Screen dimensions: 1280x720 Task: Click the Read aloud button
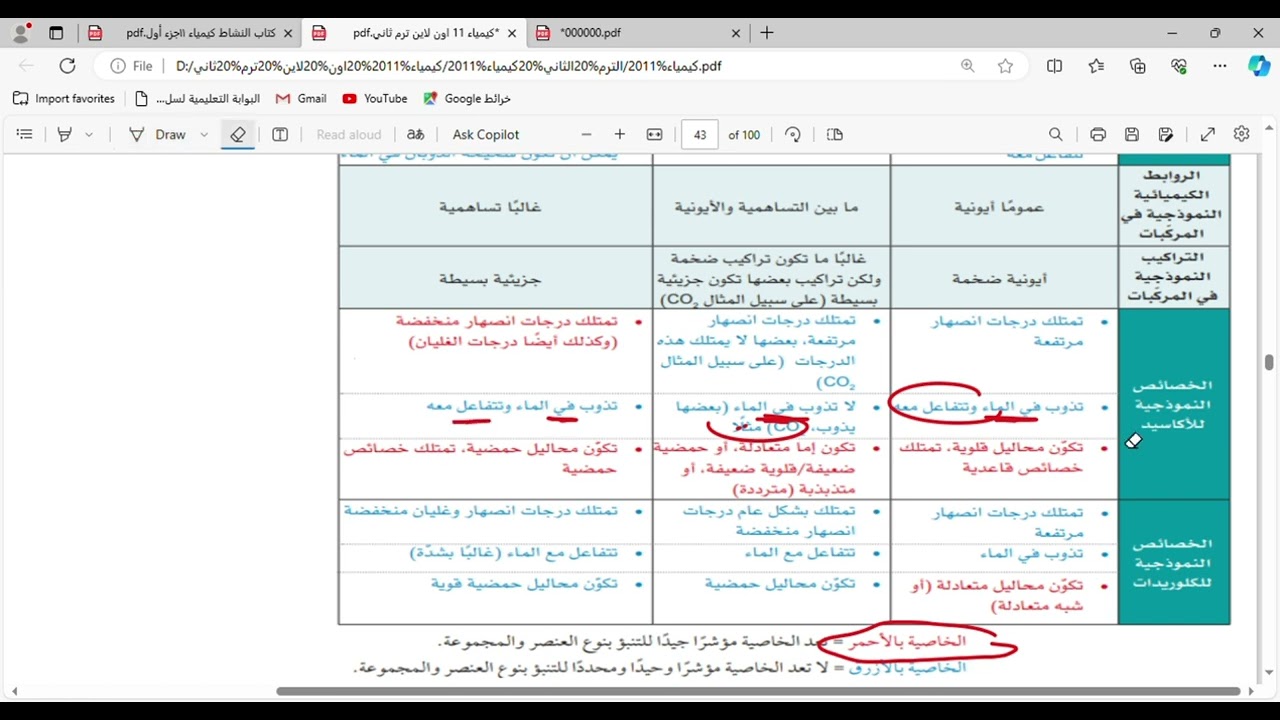coord(349,134)
